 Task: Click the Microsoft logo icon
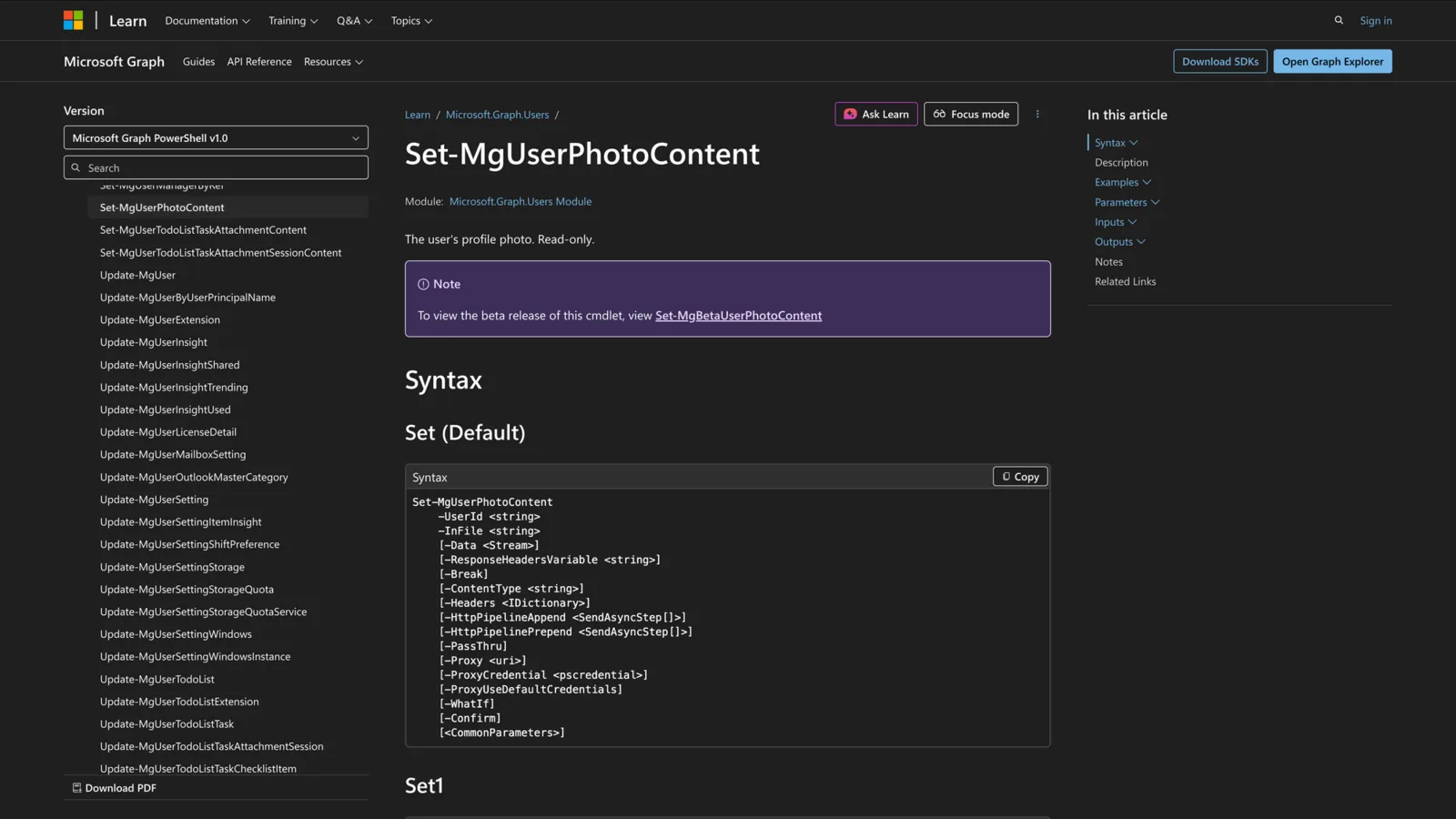coord(74,20)
